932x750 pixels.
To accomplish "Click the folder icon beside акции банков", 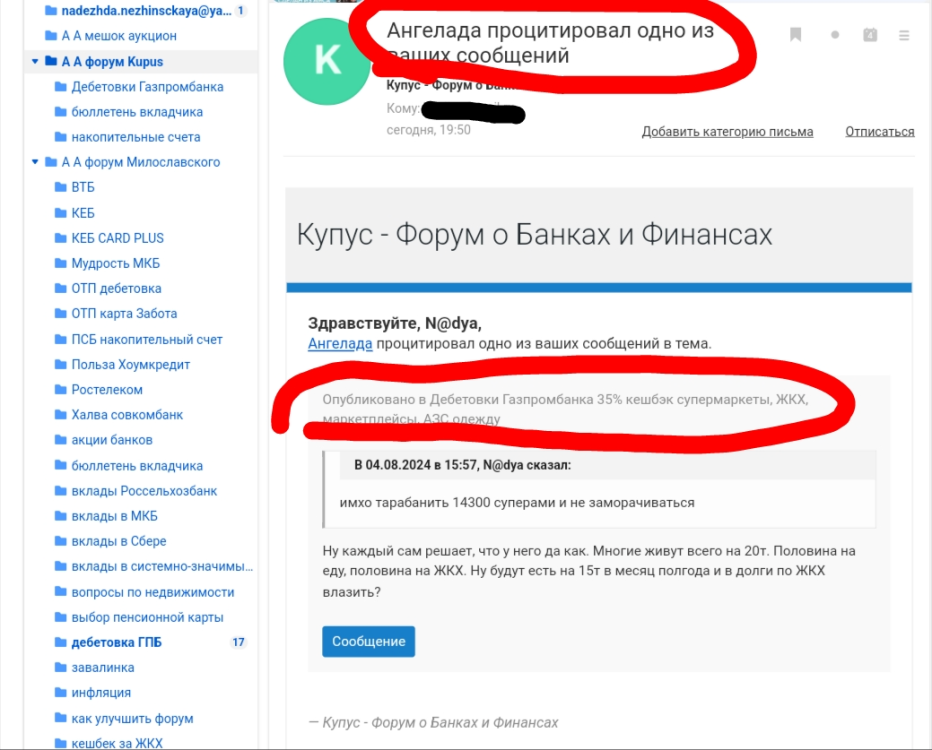I will (x=62, y=440).
